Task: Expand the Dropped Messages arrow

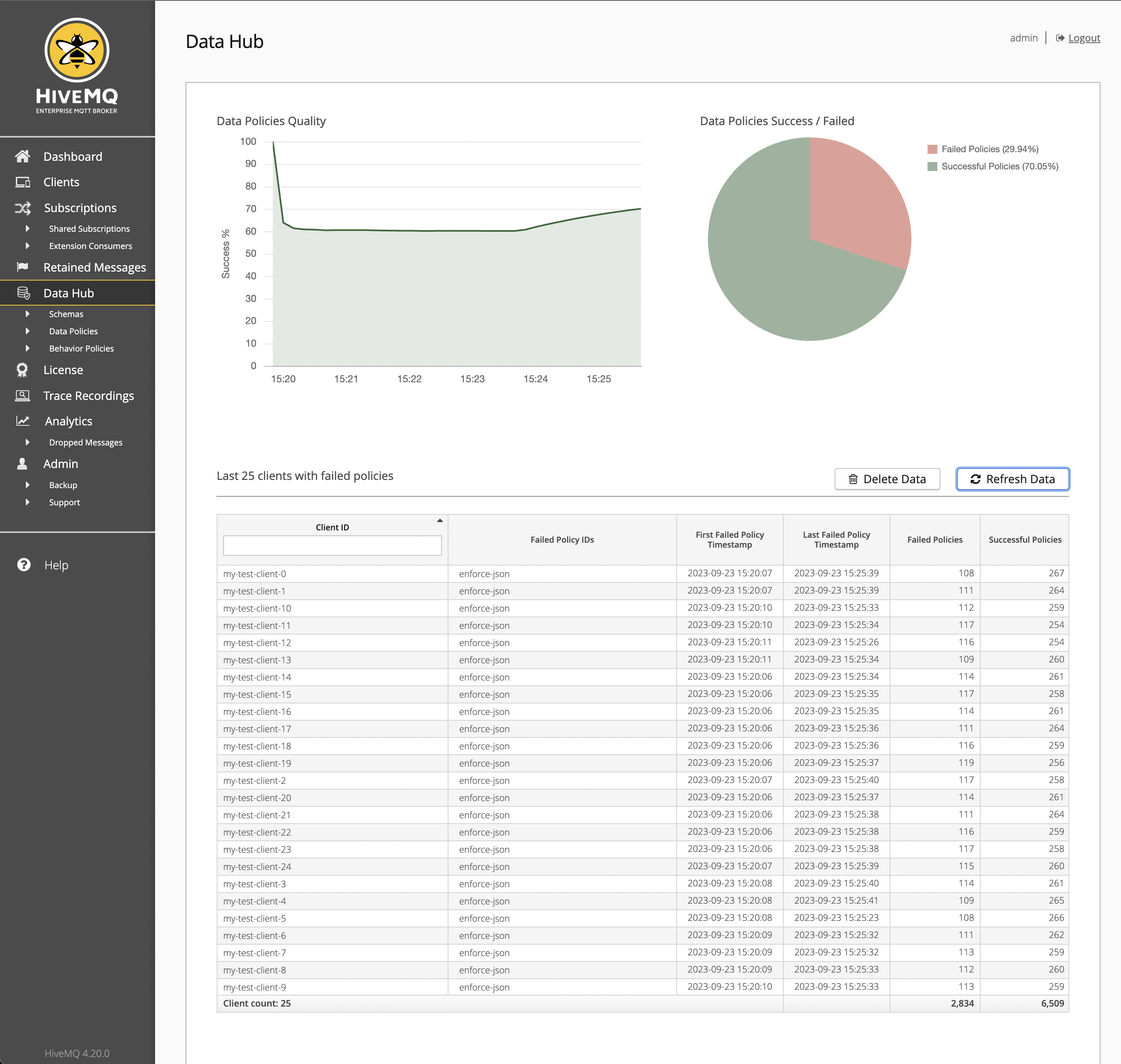Action: pos(27,442)
